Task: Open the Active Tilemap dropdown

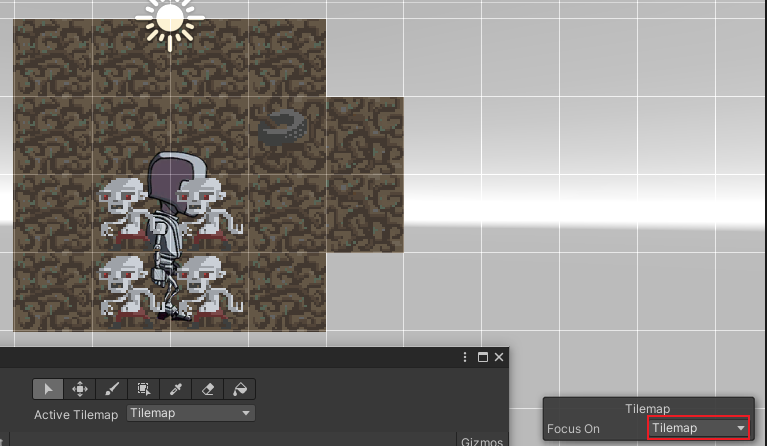Action: [x=190, y=413]
